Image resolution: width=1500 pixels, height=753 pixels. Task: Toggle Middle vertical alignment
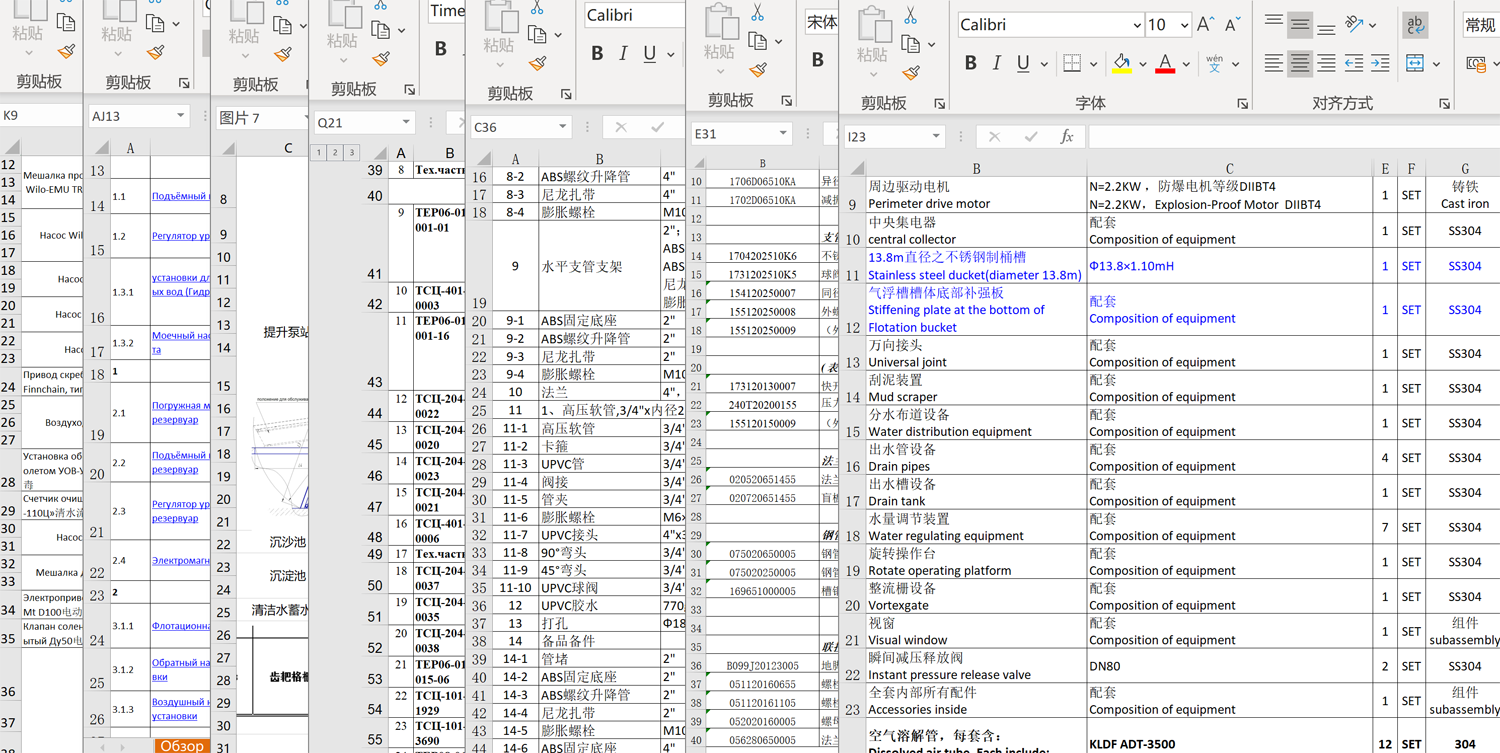pos(1299,25)
